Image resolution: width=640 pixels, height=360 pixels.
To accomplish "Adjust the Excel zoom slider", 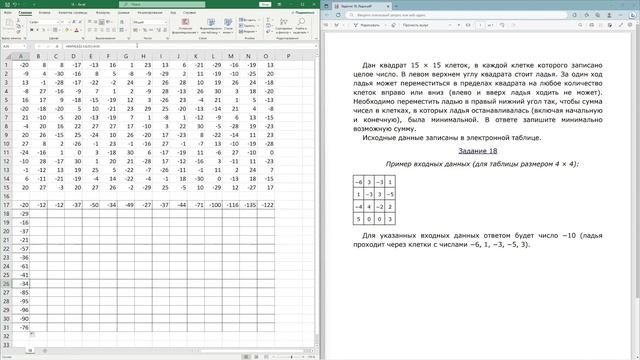I will click(x=291, y=357).
